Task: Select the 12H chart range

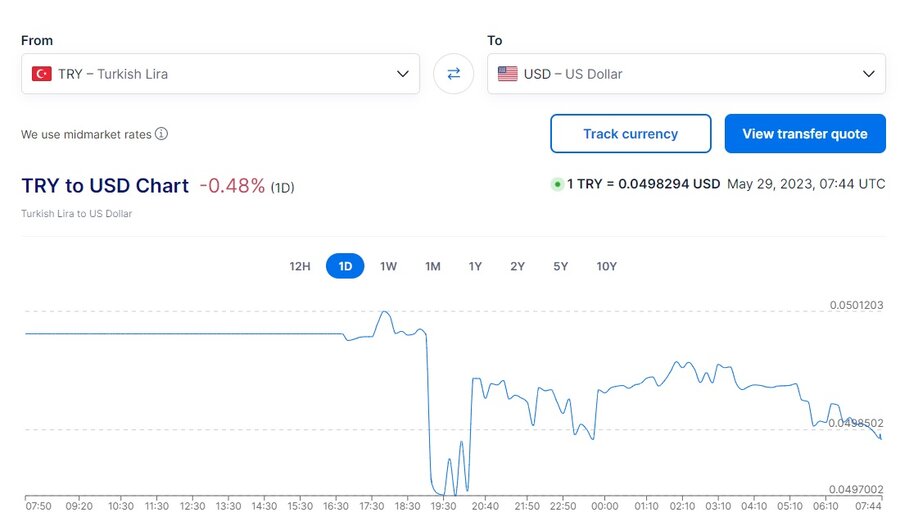Action: coord(300,266)
